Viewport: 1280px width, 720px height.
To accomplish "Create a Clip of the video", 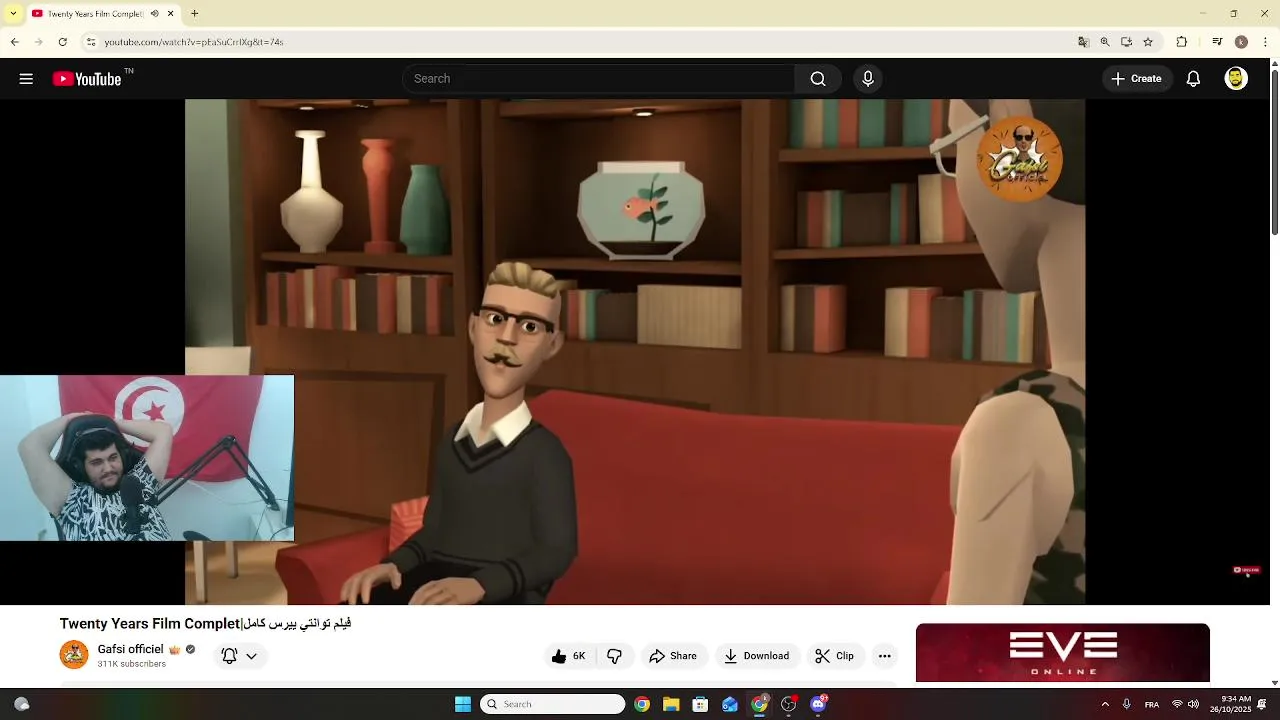I will tap(835, 656).
